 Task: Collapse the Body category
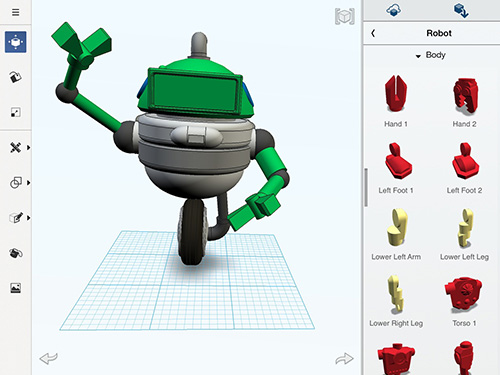430,55
